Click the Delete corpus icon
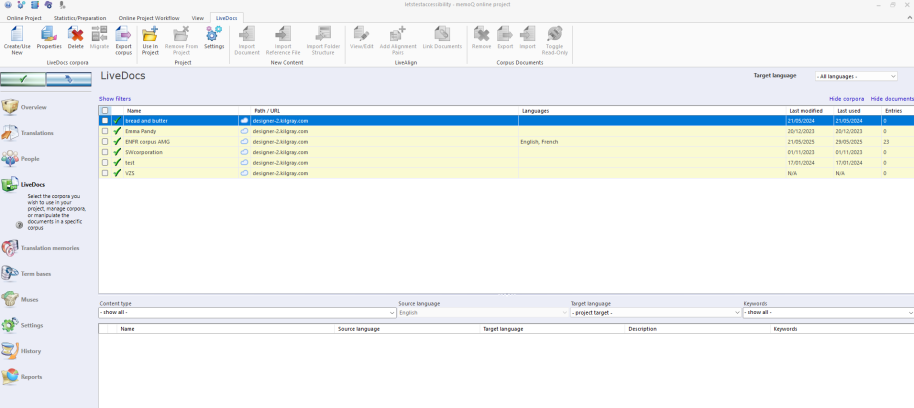This screenshot has height=408, width=914. (x=75, y=37)
